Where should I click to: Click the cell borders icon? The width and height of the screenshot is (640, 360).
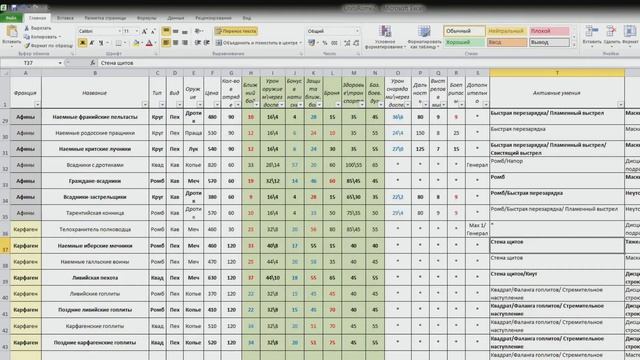(118, 43)
